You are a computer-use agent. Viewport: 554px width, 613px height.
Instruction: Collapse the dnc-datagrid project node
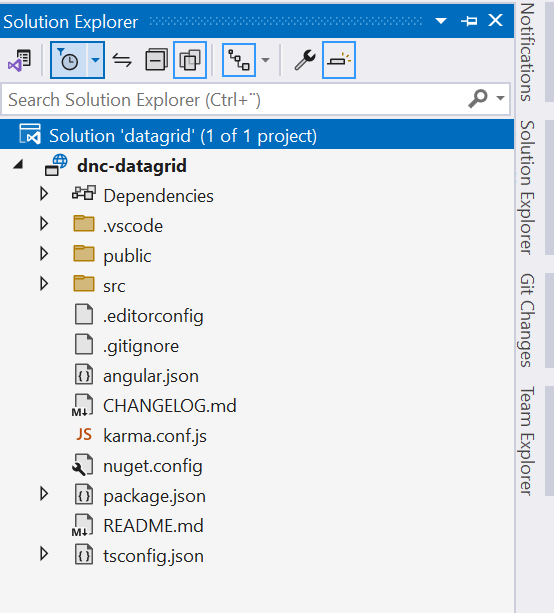[x=18, y=165]
